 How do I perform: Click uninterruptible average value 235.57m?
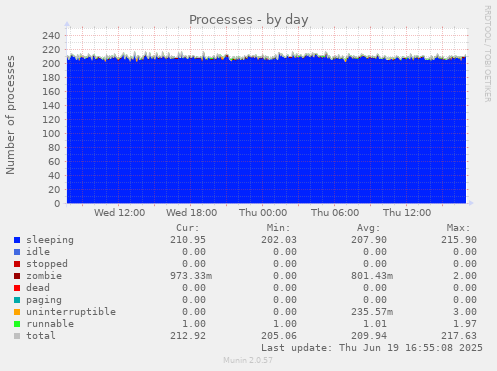[x=372, y=312]
